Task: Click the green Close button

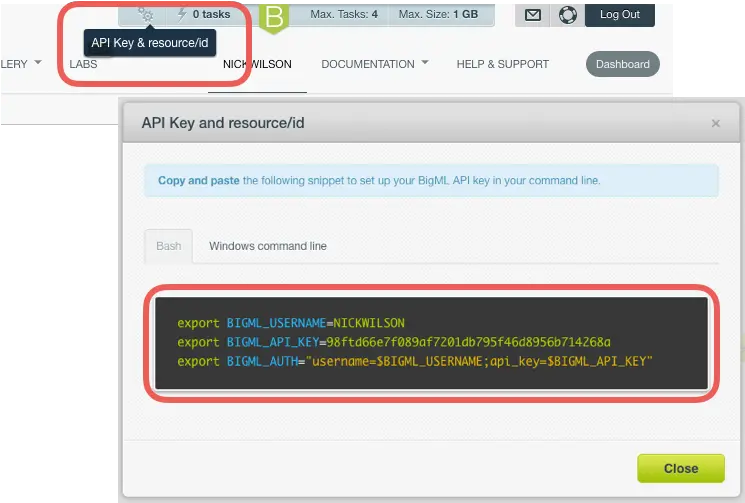Action: pos(681,468)
